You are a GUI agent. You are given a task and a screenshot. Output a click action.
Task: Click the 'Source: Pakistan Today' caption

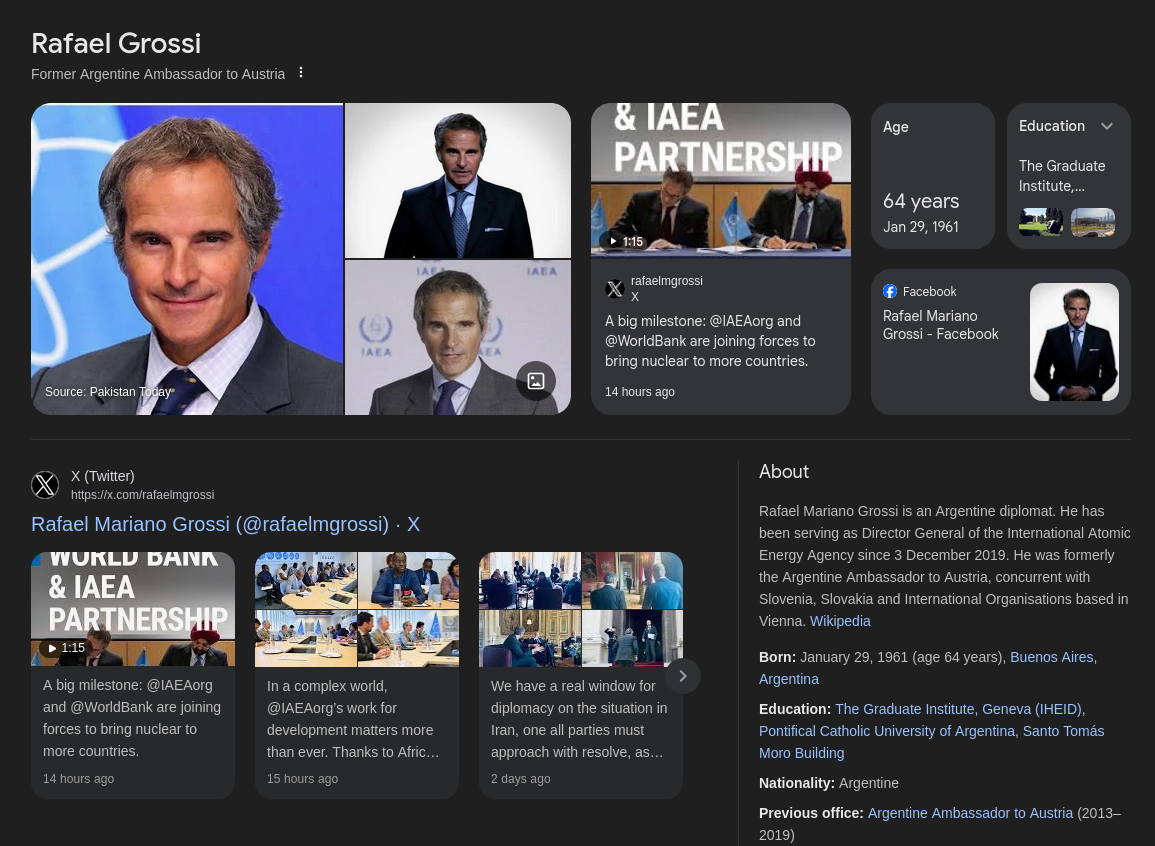(x=108, y=392)
